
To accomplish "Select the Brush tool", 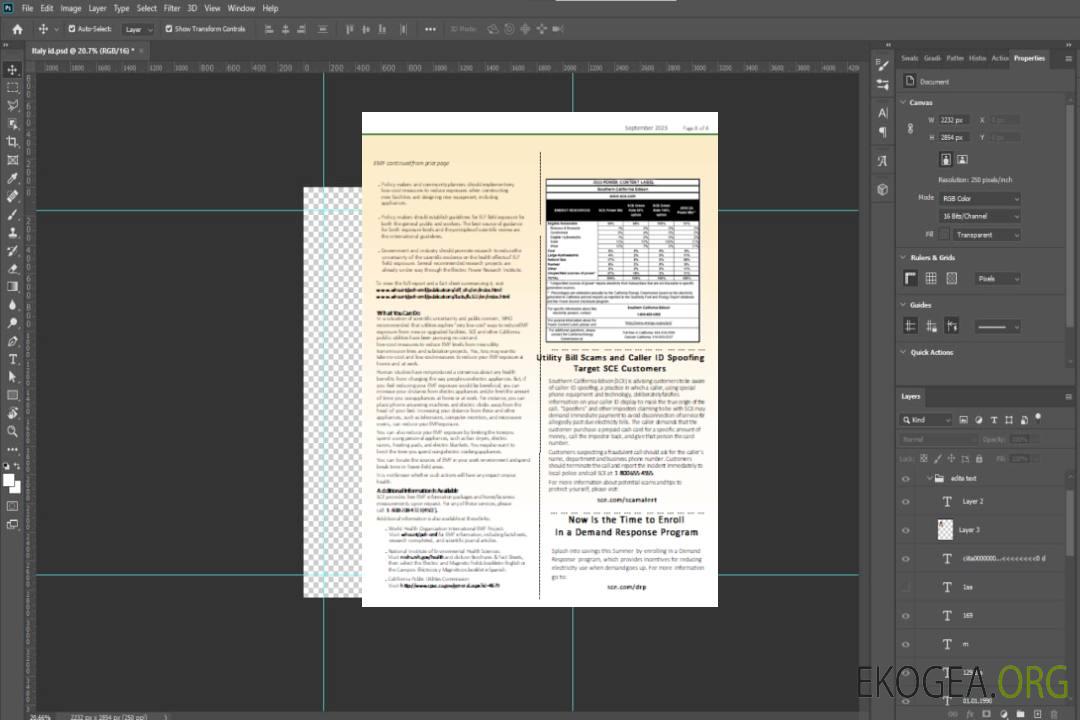I will pos(12,214).
